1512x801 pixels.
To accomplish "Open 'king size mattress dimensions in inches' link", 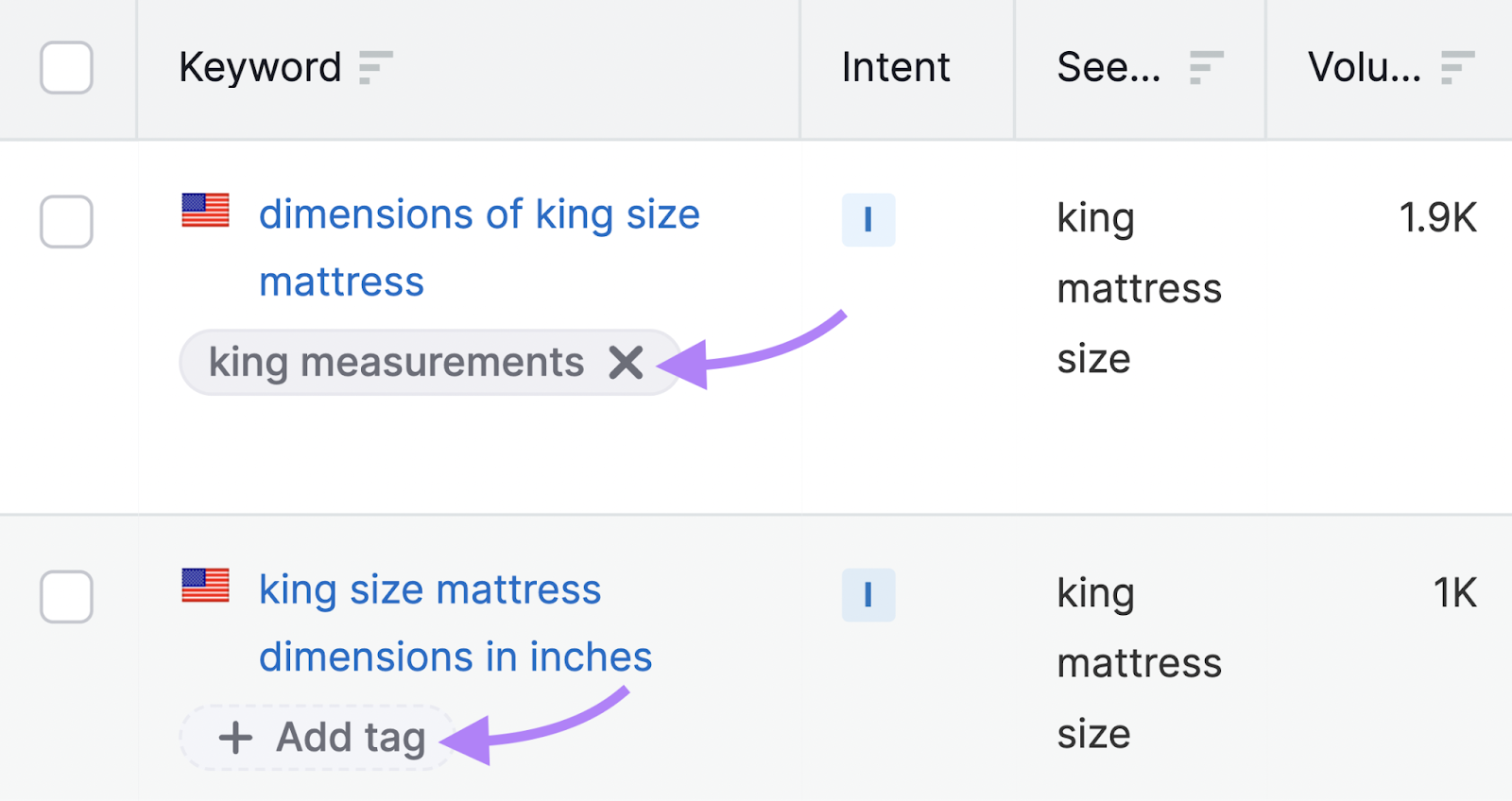I will 430,590.
